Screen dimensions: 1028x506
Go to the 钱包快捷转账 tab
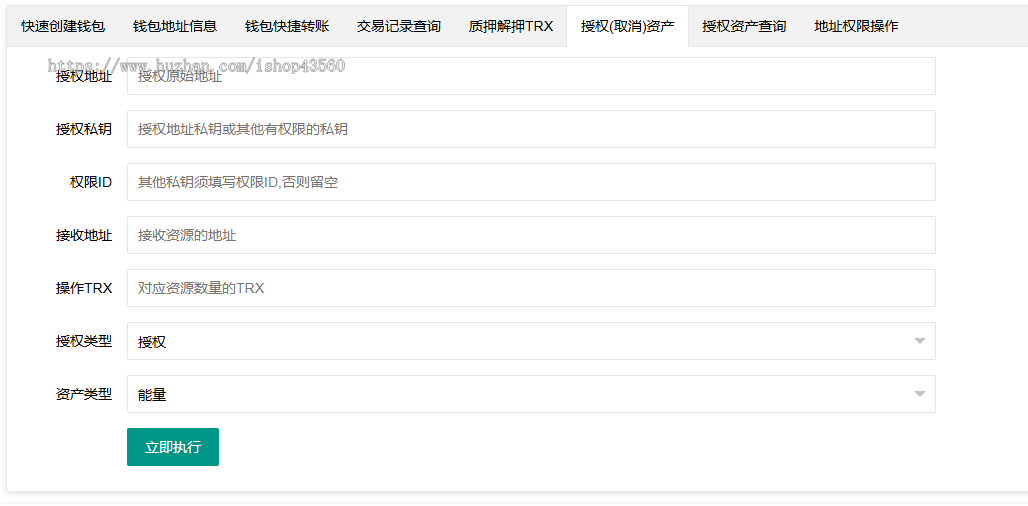287,26
